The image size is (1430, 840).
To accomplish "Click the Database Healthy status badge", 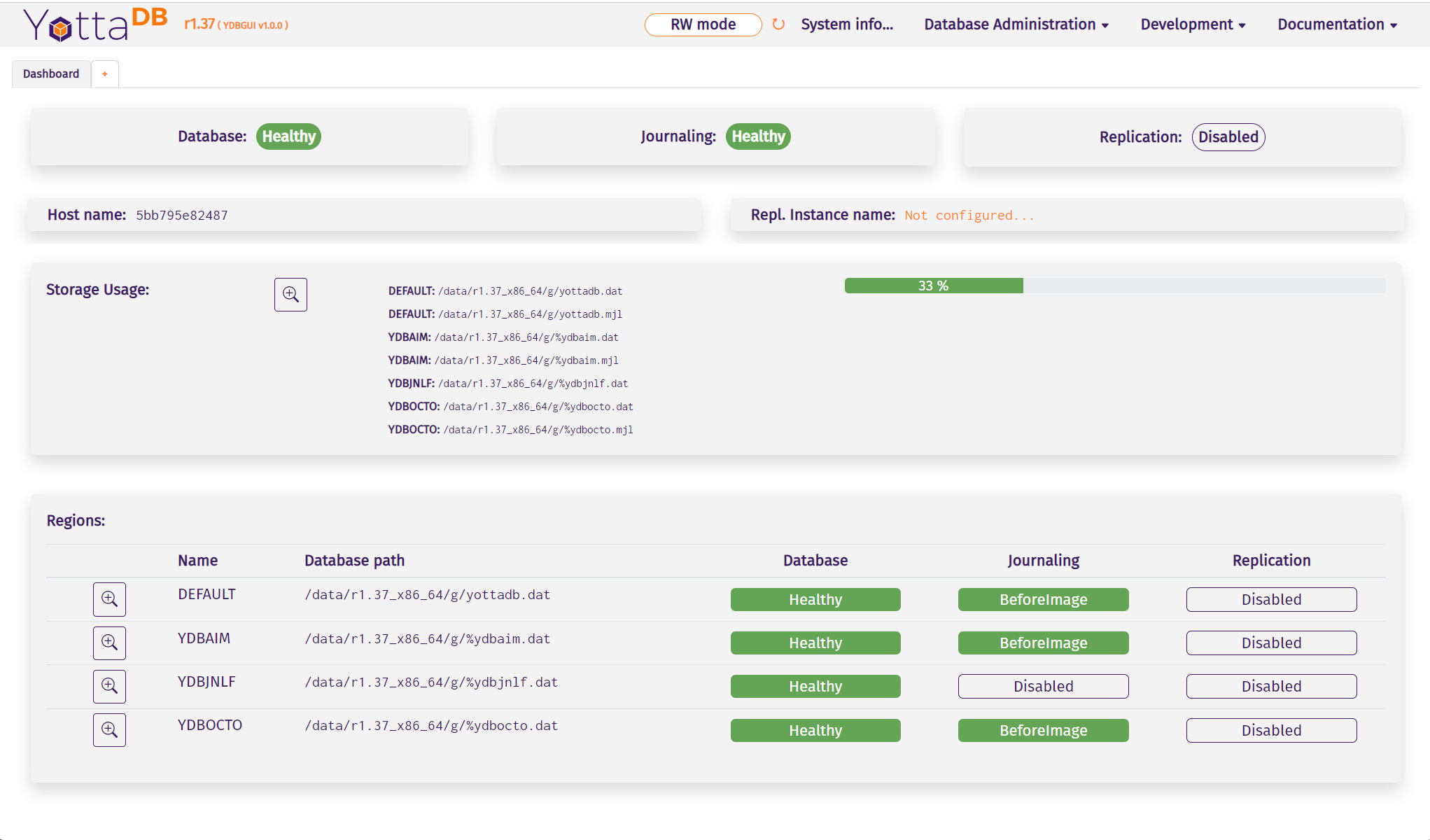I will (288, 136).
